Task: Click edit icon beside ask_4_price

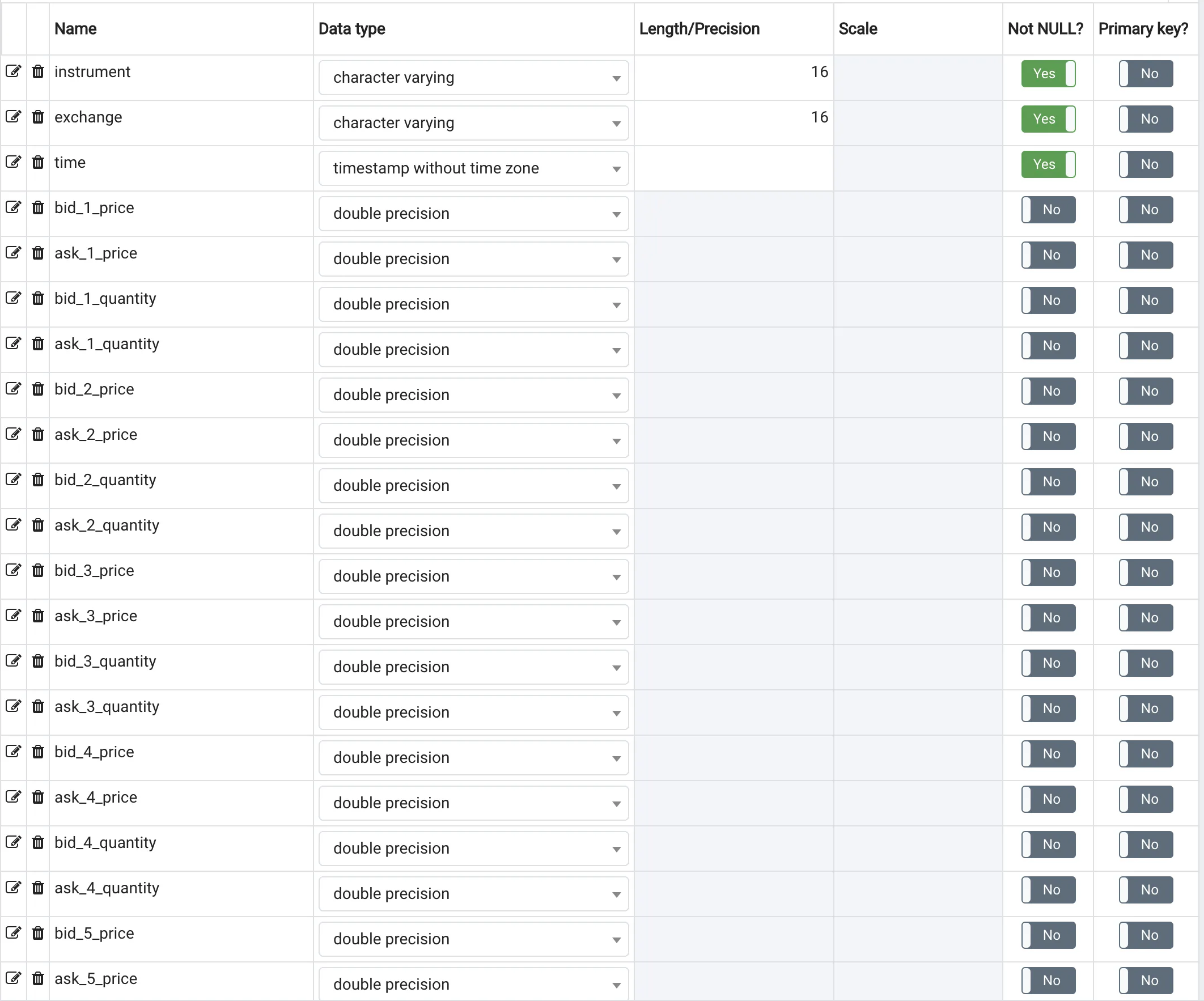Action: click(13, 797)
